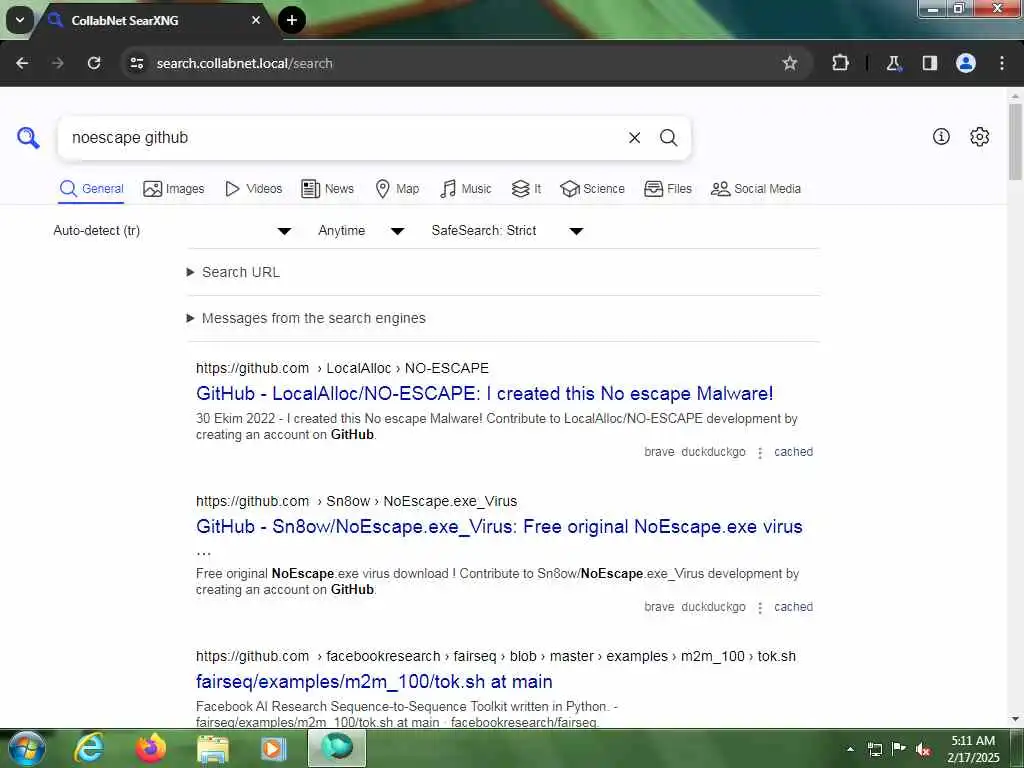Toggle the browser side panel icon

(930, 63)
